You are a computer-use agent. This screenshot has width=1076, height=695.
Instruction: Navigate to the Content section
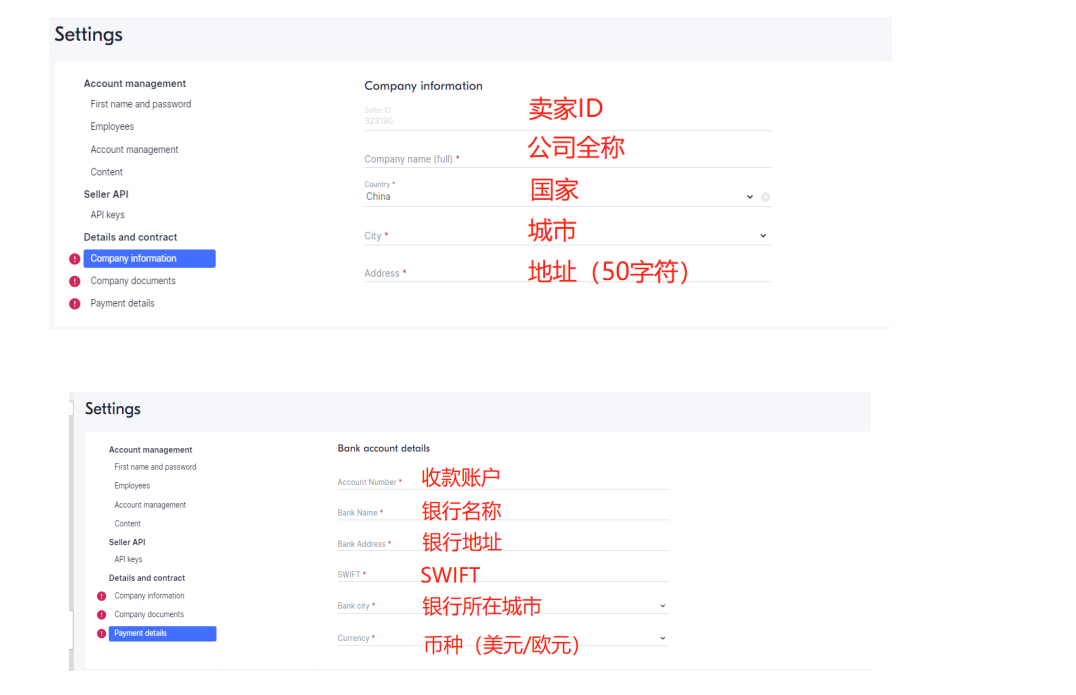pos(106,171)
